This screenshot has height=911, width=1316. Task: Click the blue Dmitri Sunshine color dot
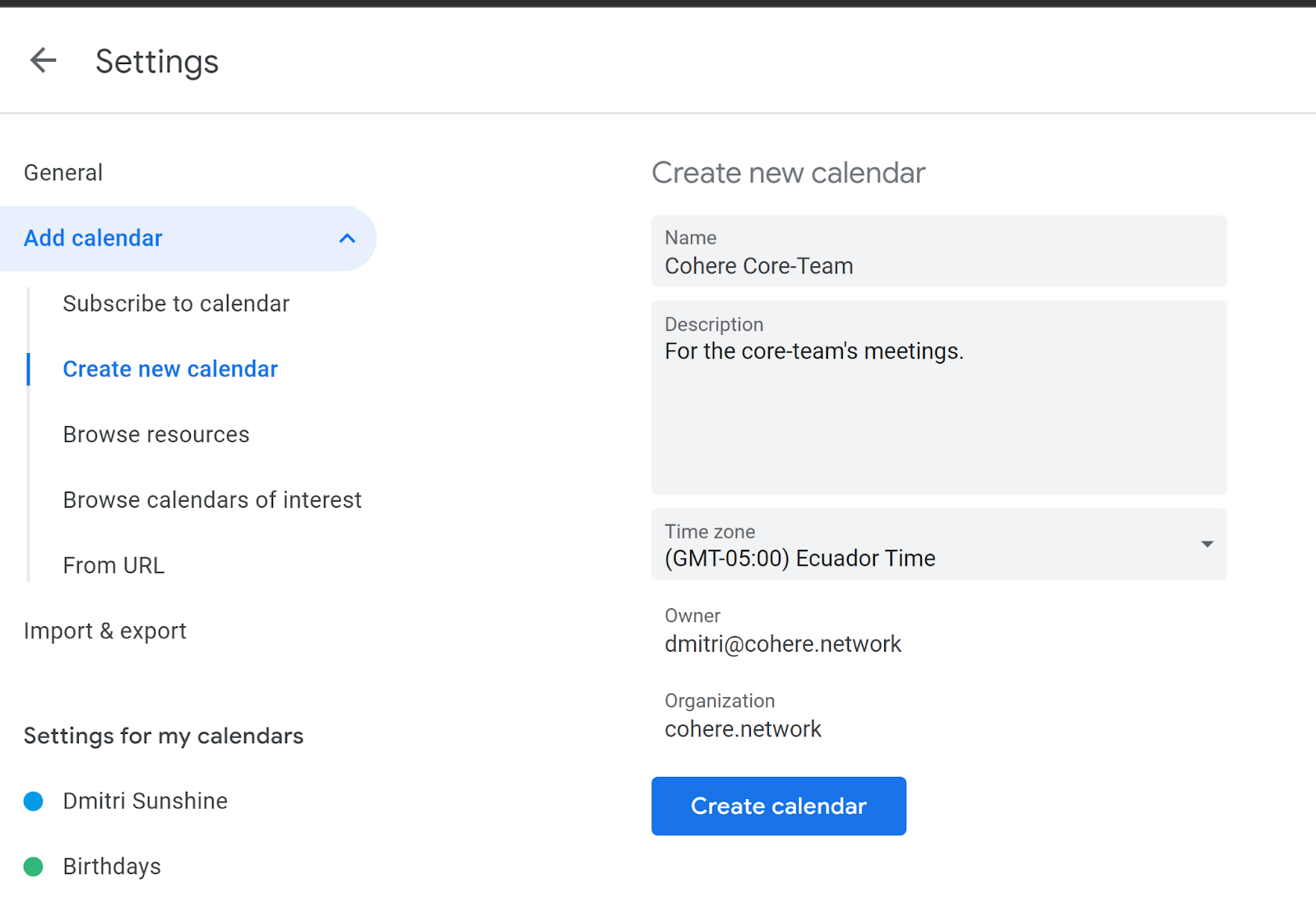[34, 802]
